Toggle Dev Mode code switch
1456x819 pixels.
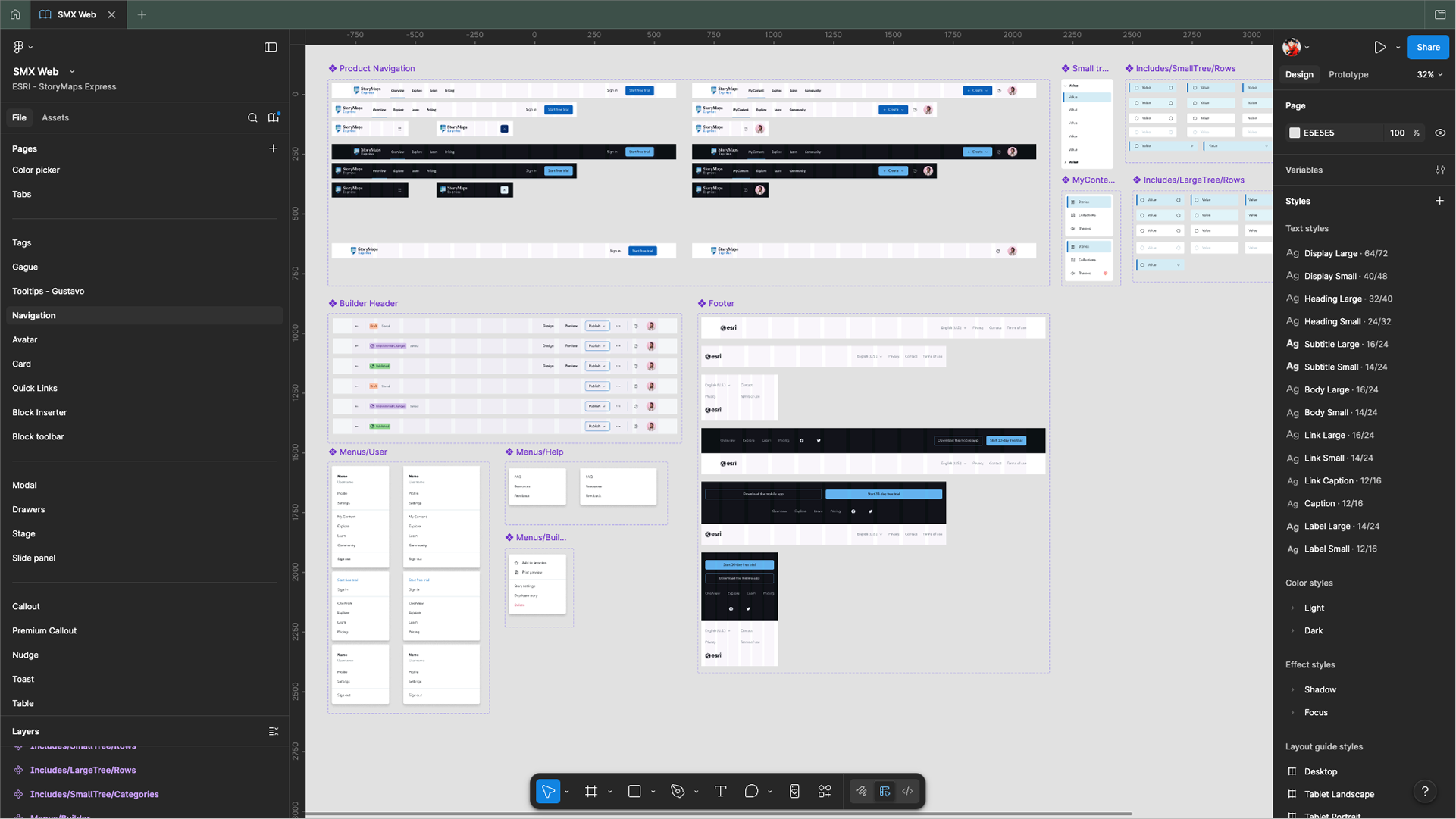click(907, 792)
